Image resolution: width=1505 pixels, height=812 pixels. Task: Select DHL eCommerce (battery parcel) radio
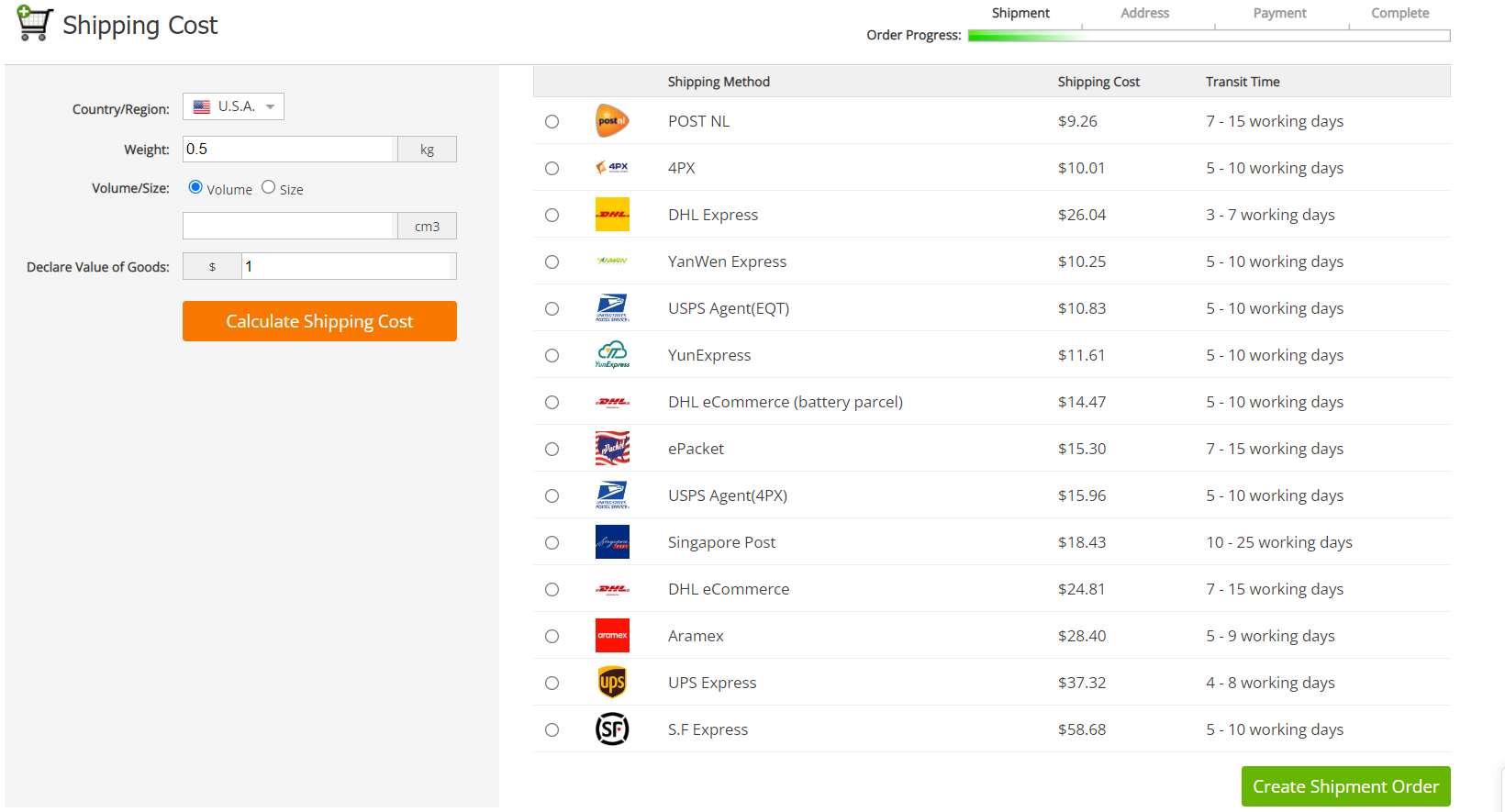(x=552, y=402)
